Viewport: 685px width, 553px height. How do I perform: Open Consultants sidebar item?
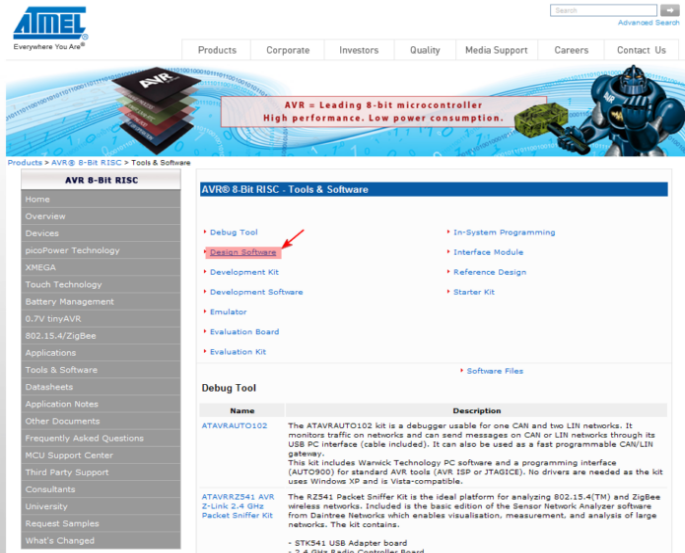pyautogui.click(x=100, y=489)
